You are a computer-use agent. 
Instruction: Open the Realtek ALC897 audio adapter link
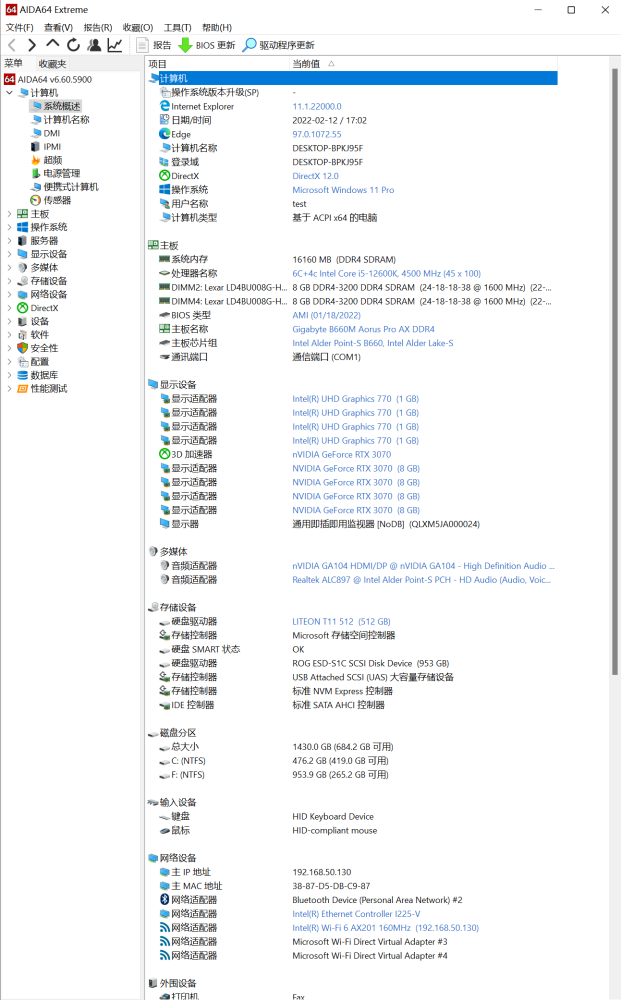421,580
